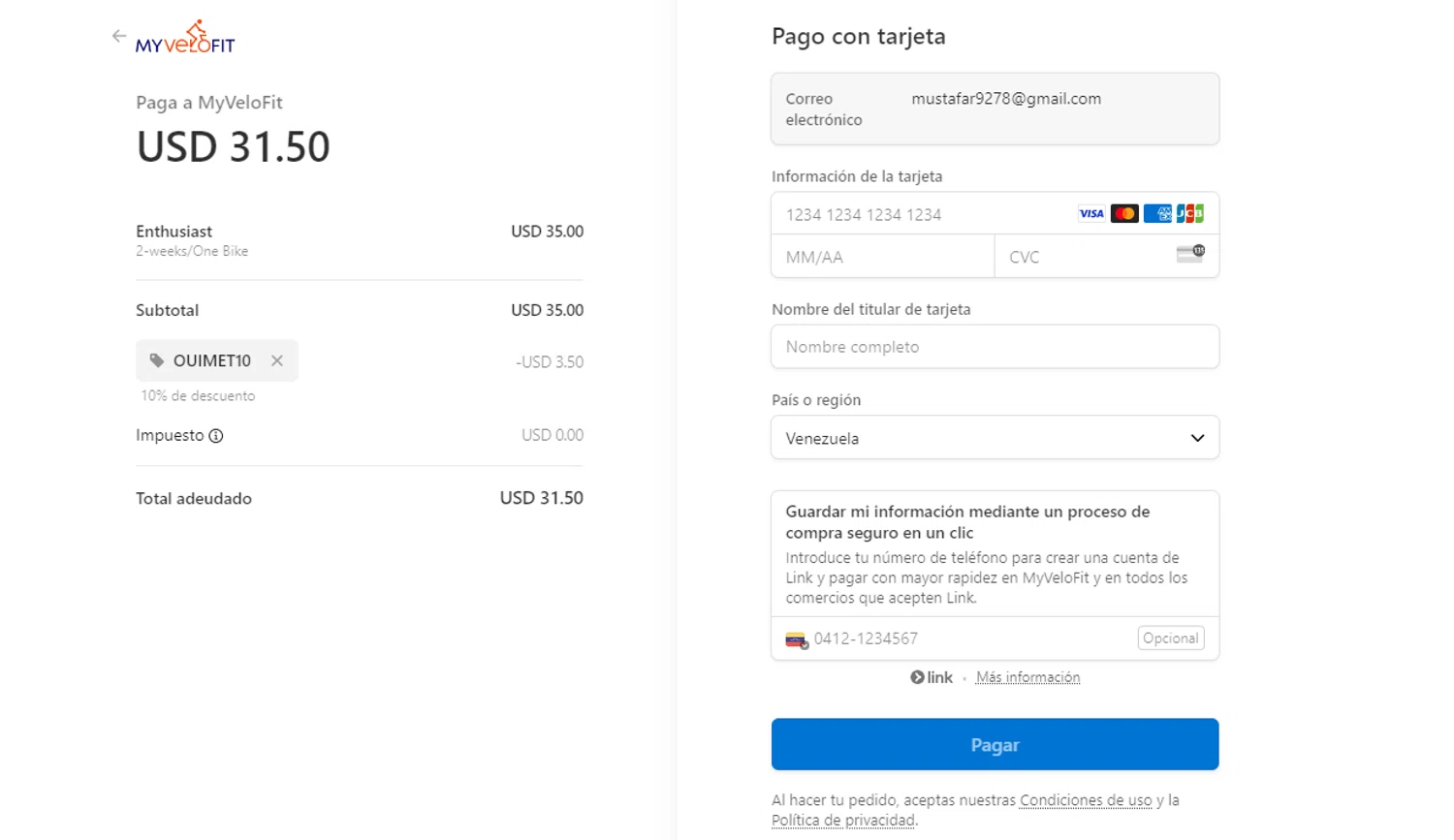Show tax info via Impuesto icon
This screenshot has width=1454, height=840.
point(216,436)
